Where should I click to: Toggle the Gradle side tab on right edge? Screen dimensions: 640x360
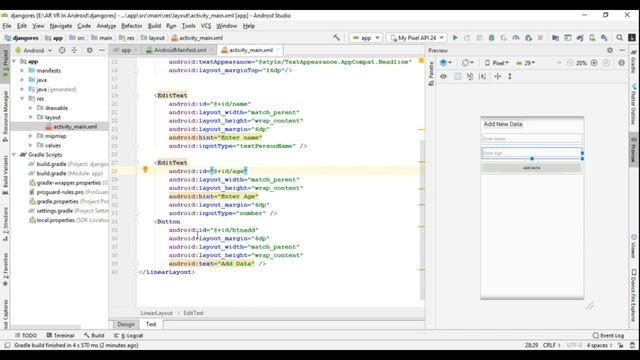pos(633,62)
